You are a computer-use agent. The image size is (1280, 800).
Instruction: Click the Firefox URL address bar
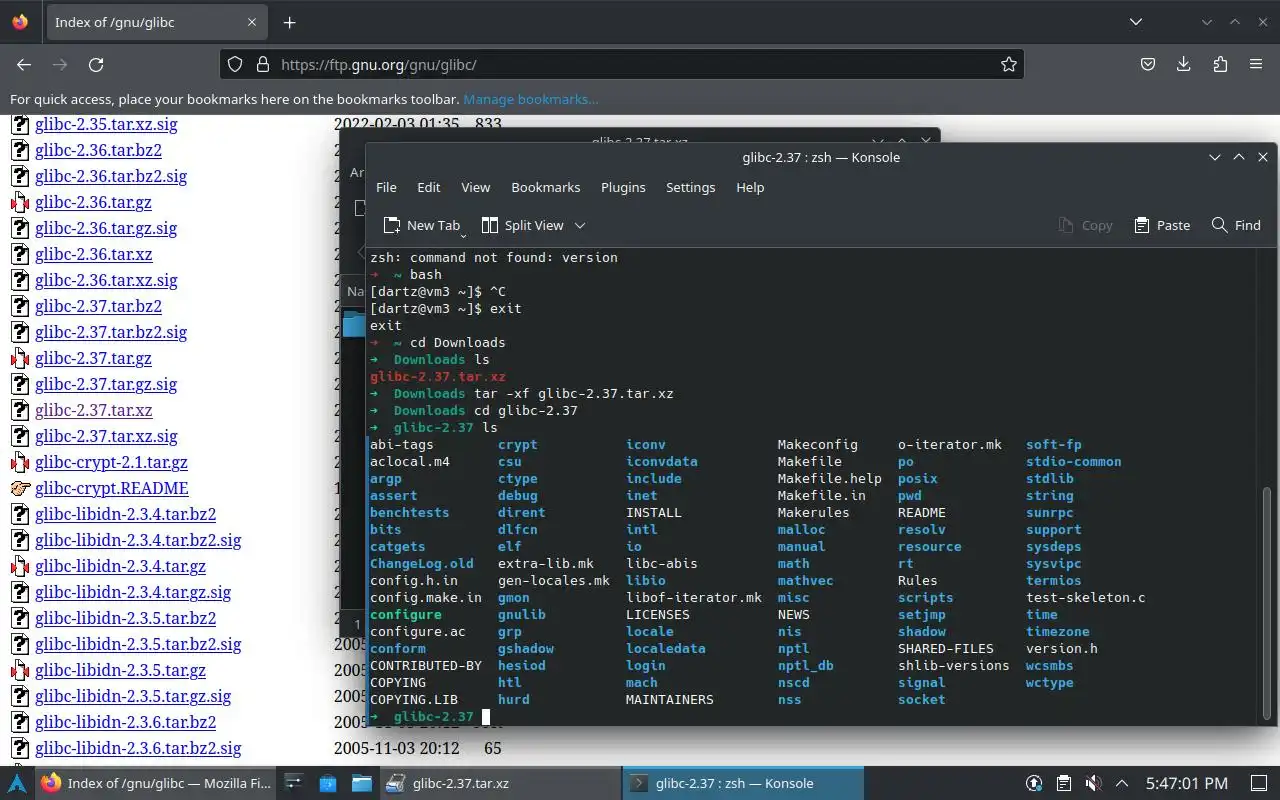[621, 64]
